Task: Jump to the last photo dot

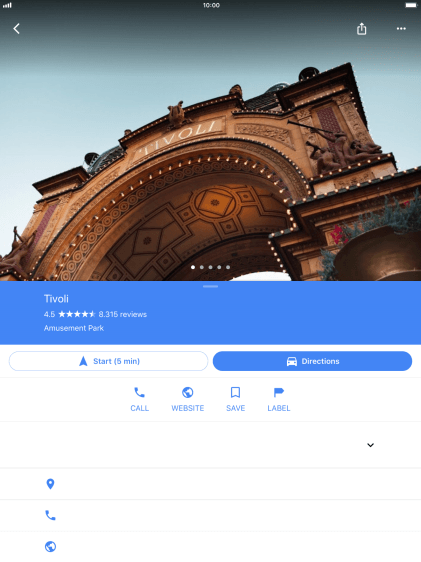Action: coord(228,267)
